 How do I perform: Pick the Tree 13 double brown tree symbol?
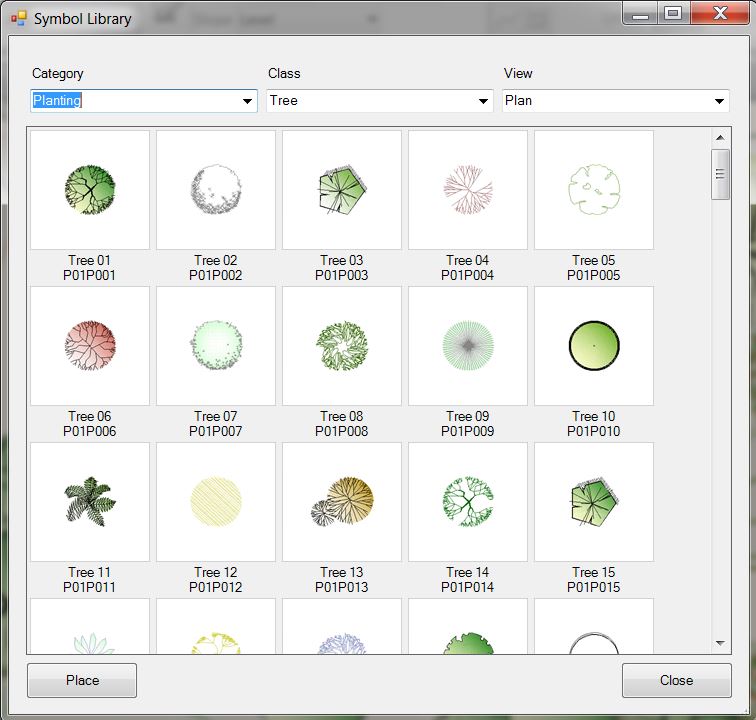[342, 501]
